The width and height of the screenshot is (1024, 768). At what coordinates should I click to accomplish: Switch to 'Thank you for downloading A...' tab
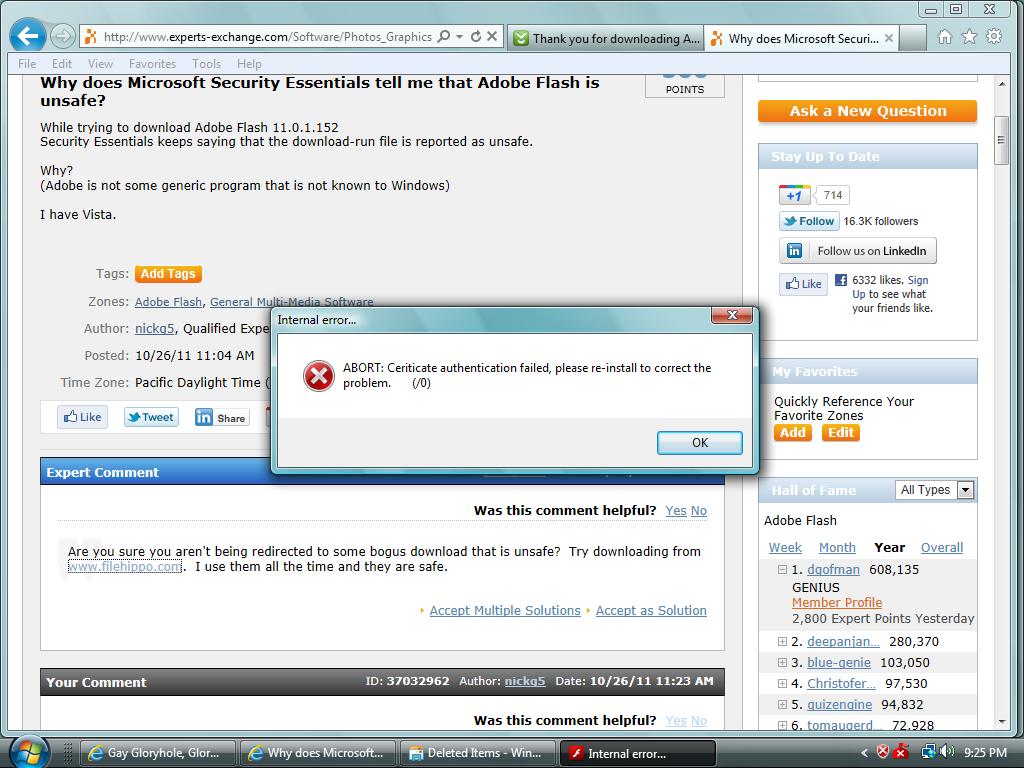(x=606, y=39)
